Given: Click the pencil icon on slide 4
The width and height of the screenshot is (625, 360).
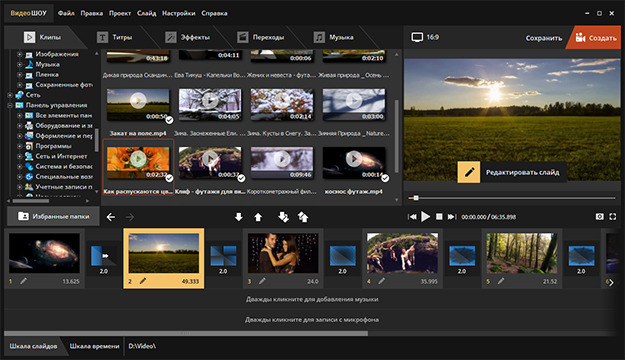Looking at the screenshot, I should [x=381, y=281].
